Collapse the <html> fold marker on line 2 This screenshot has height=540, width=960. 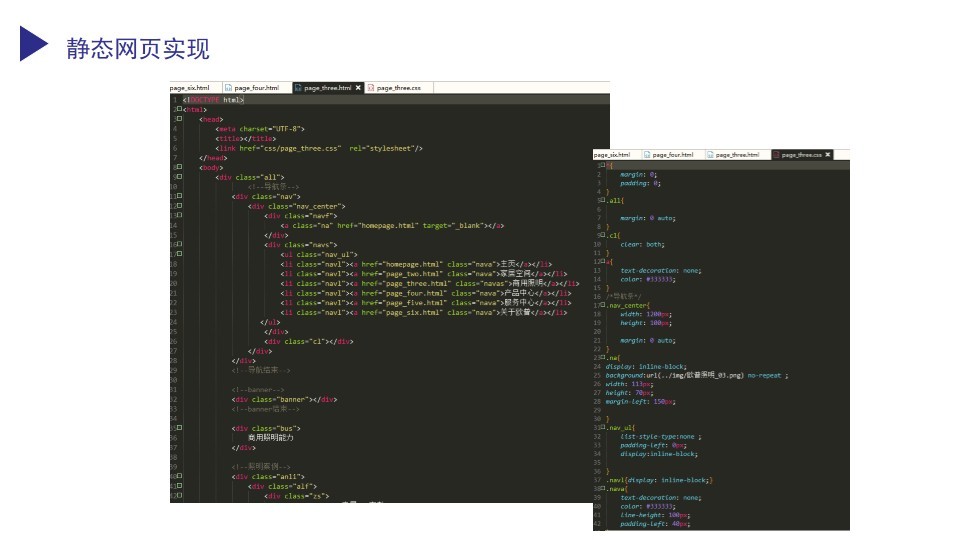pos(179,109)
